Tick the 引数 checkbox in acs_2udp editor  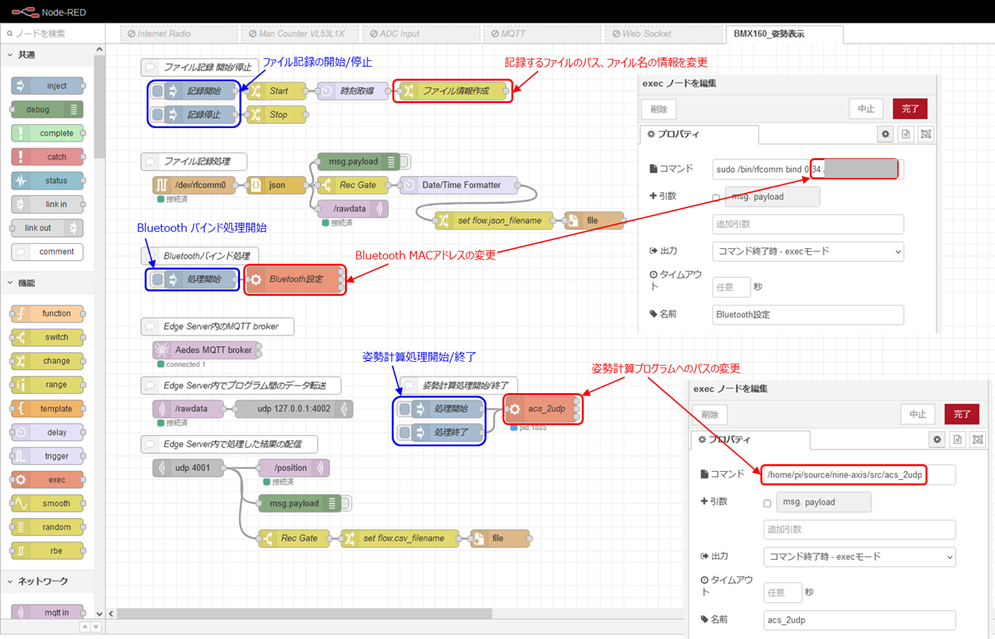tap(767, 503)
